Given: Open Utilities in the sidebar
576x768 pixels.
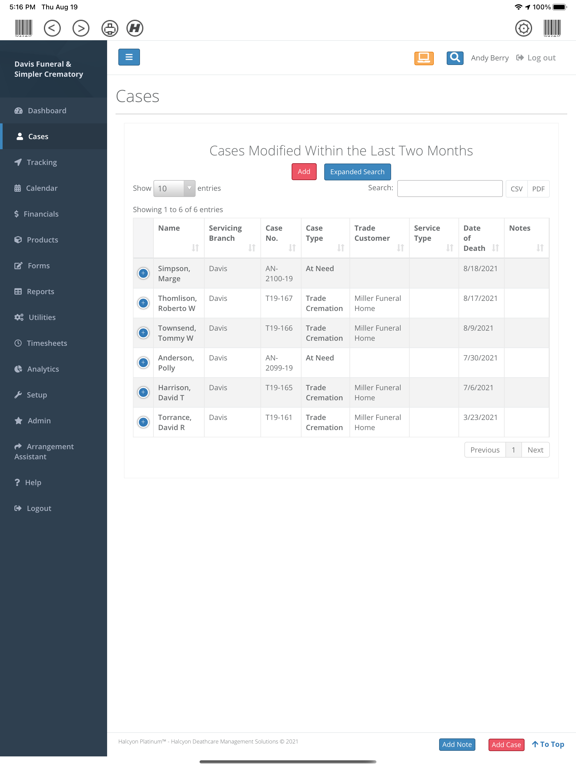Looking at the screenshot, I should 53,317.
